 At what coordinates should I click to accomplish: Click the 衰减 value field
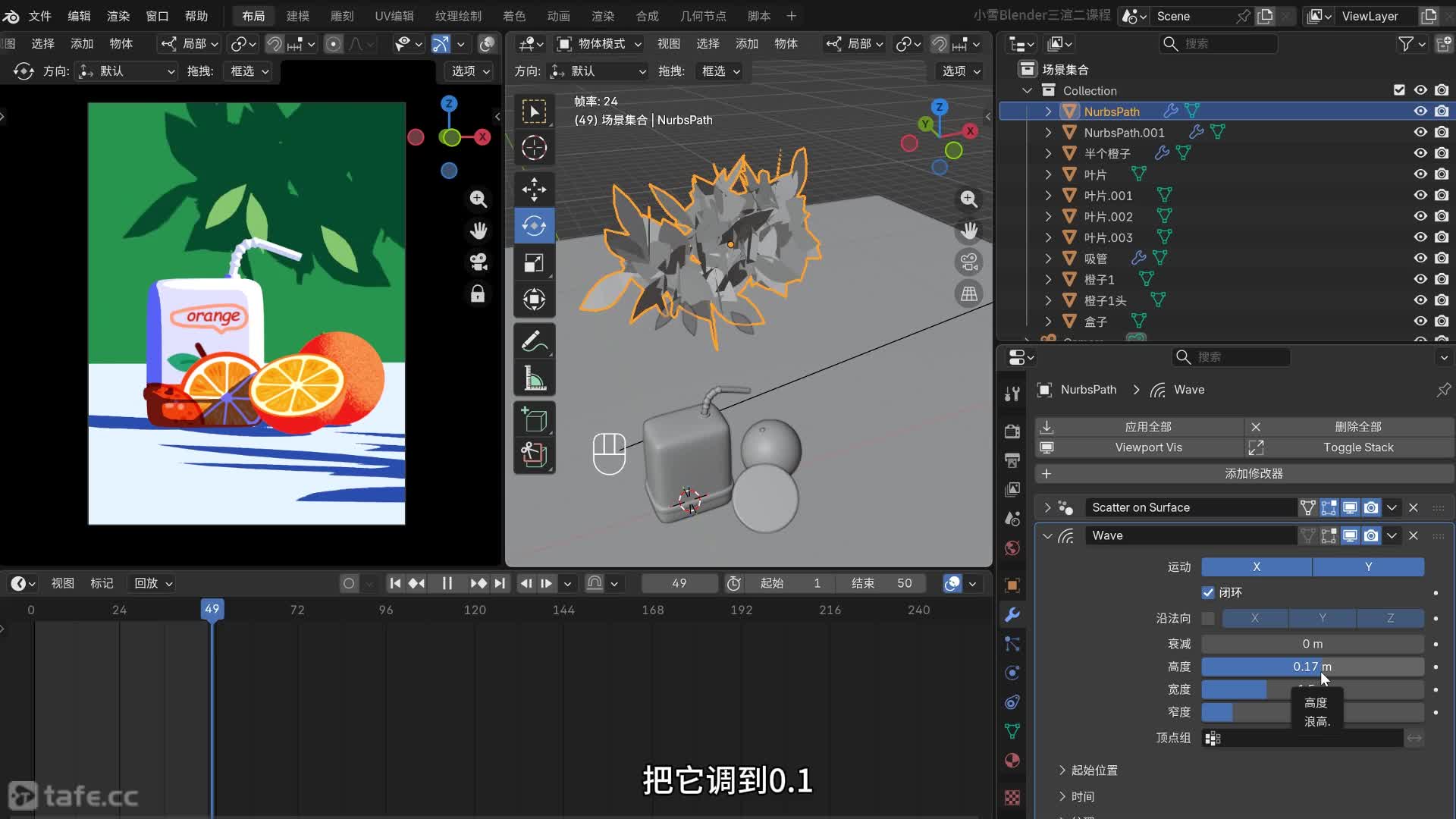[x=1313, y=644]
